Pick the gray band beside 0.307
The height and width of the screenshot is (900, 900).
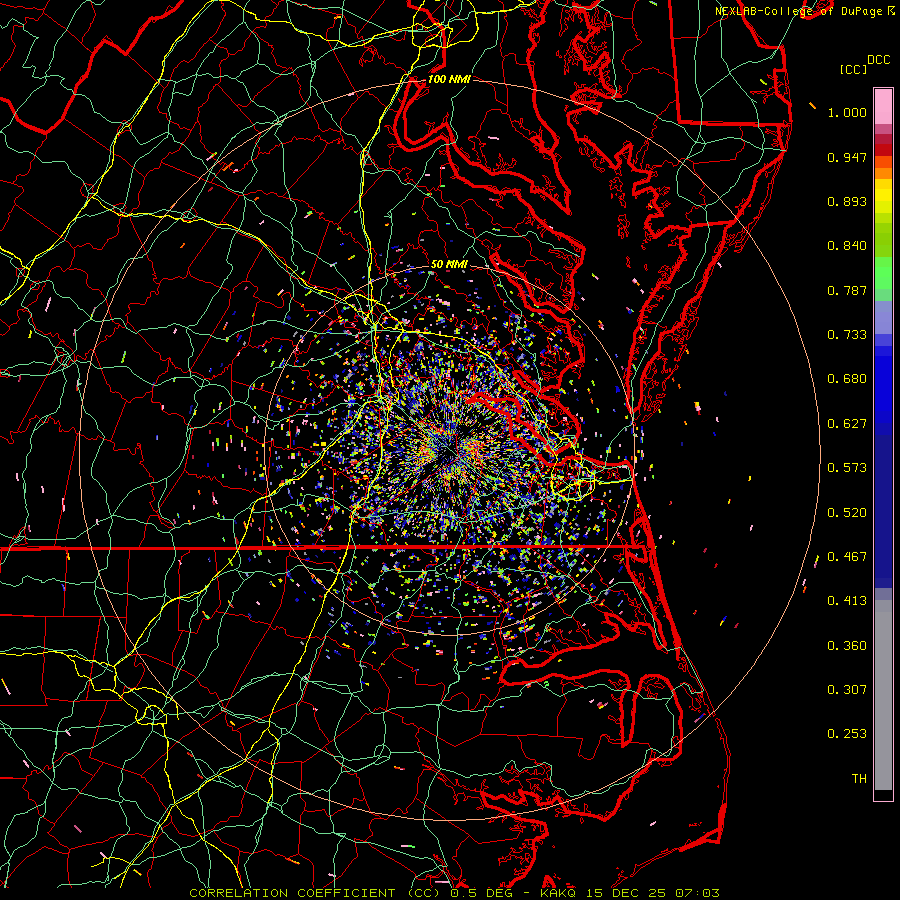pos(883,695)
